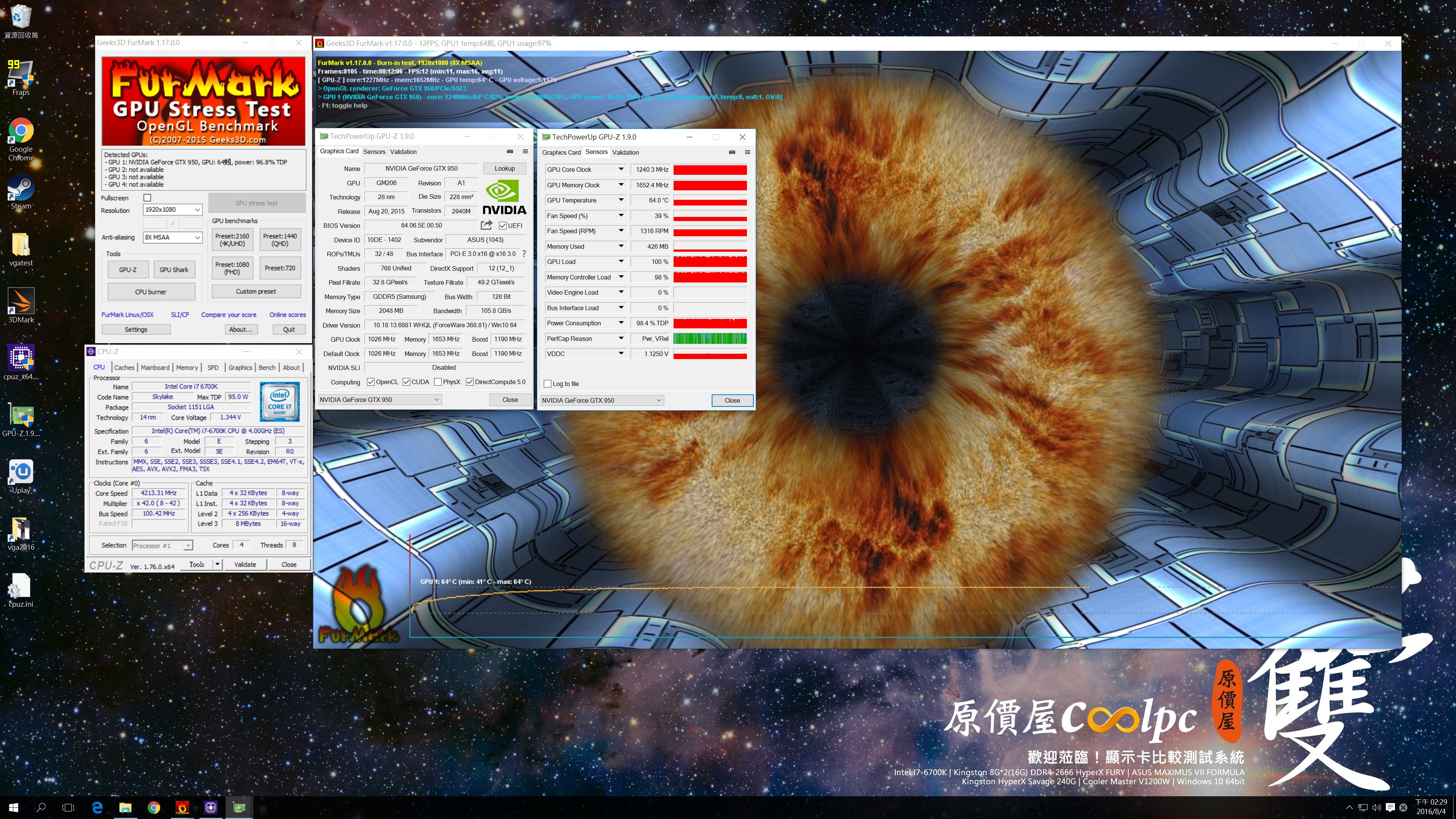Open GPU selector dropdown in GPU-Z Graphics Card window
The image size is (1456, 819).
[379, 400]
